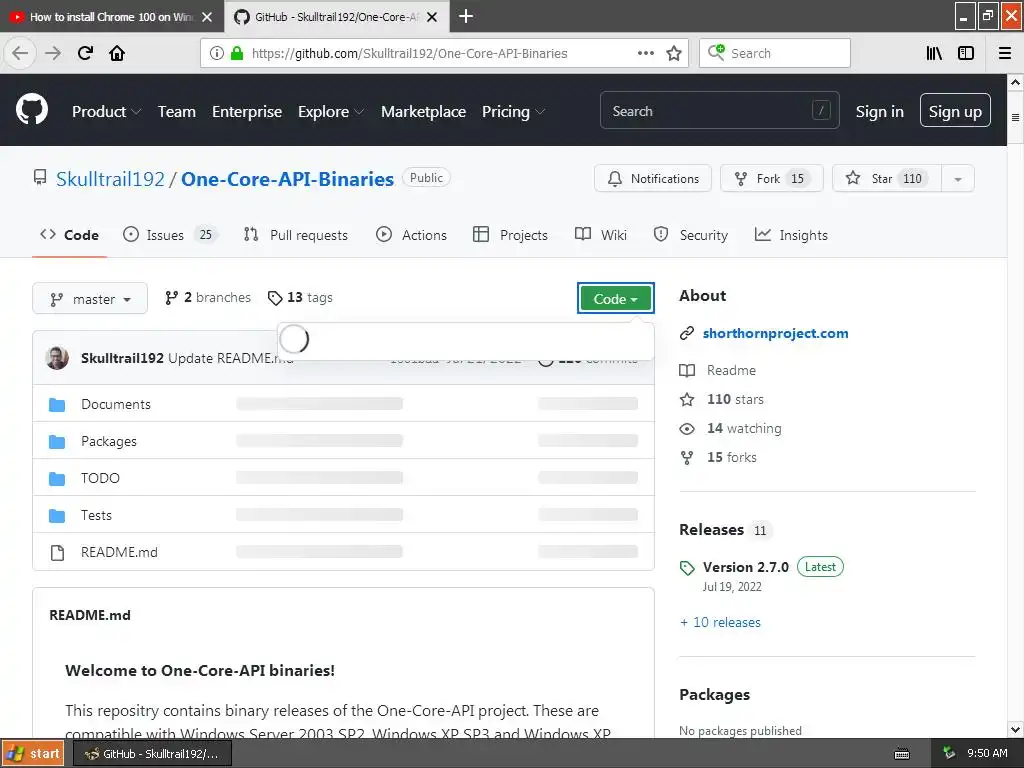Open the shorthornproject.com link

pos(775,333)
